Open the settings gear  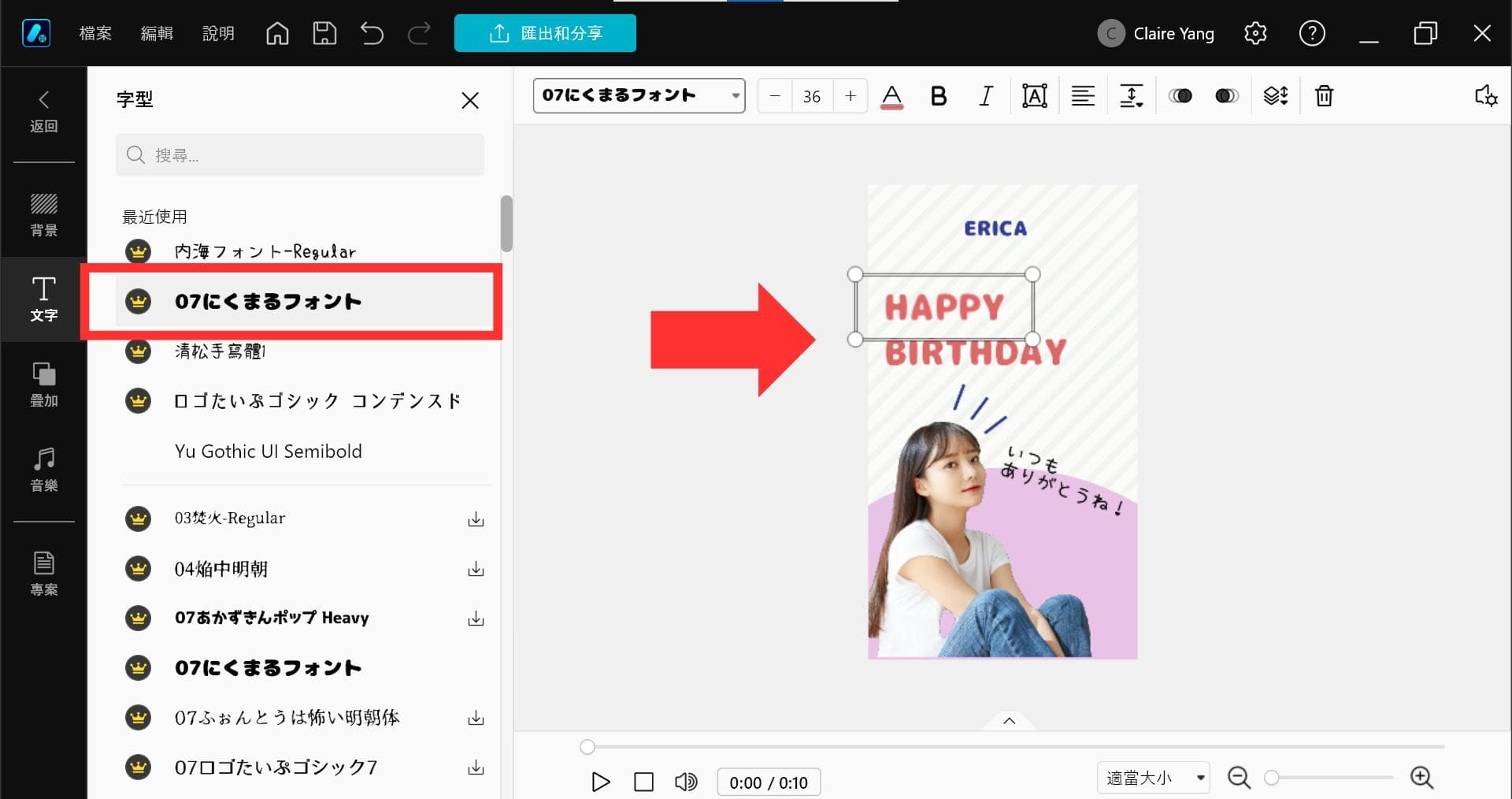1255,33
